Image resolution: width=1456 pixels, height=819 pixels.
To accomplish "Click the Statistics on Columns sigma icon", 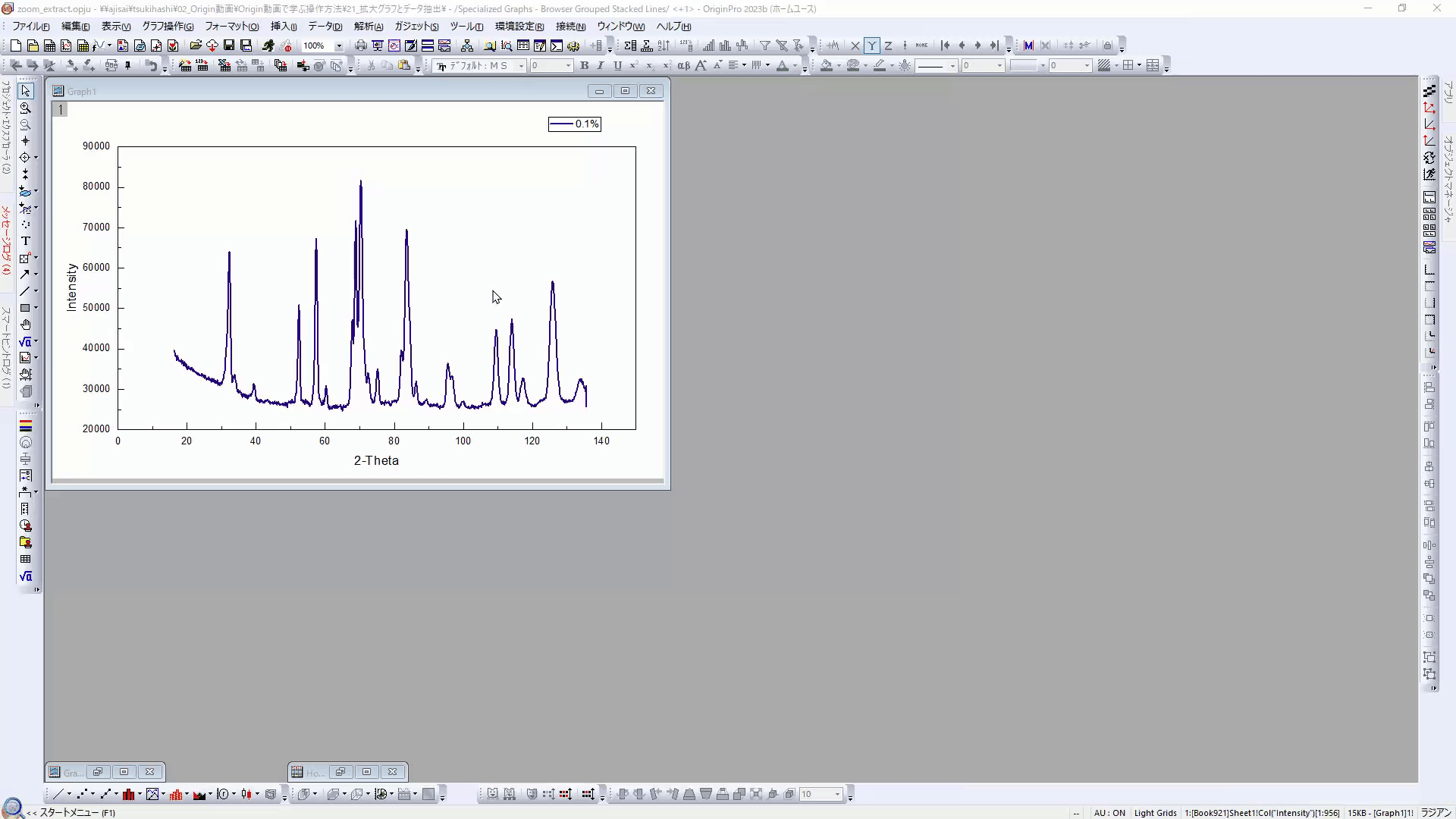I will (630, 45).
